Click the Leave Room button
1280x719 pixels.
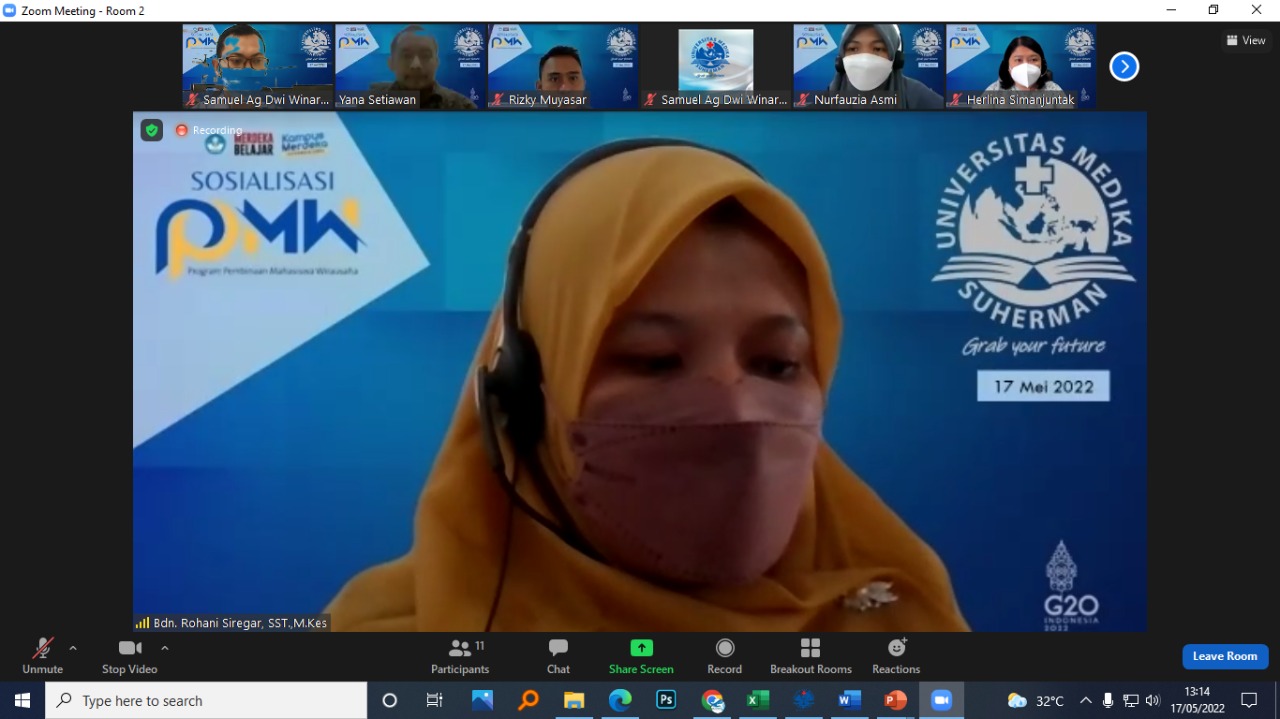coord(1225,656)
